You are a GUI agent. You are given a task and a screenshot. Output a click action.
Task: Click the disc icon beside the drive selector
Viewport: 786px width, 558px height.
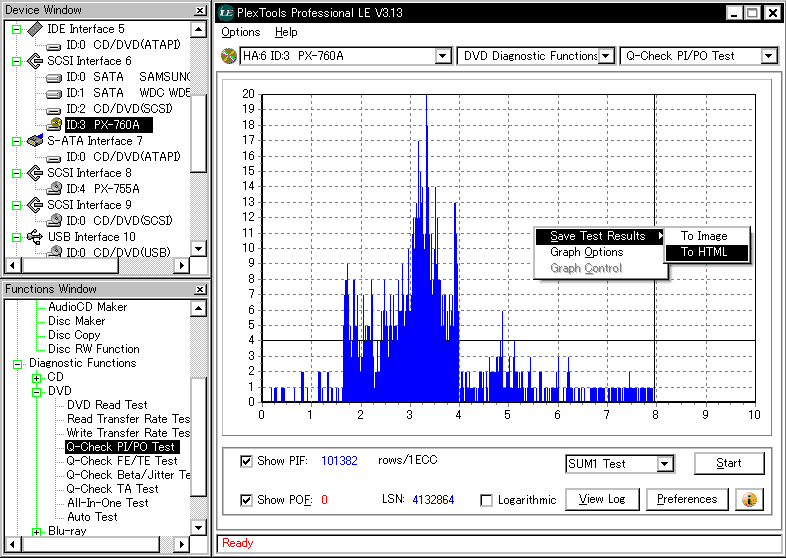(229, 56)
